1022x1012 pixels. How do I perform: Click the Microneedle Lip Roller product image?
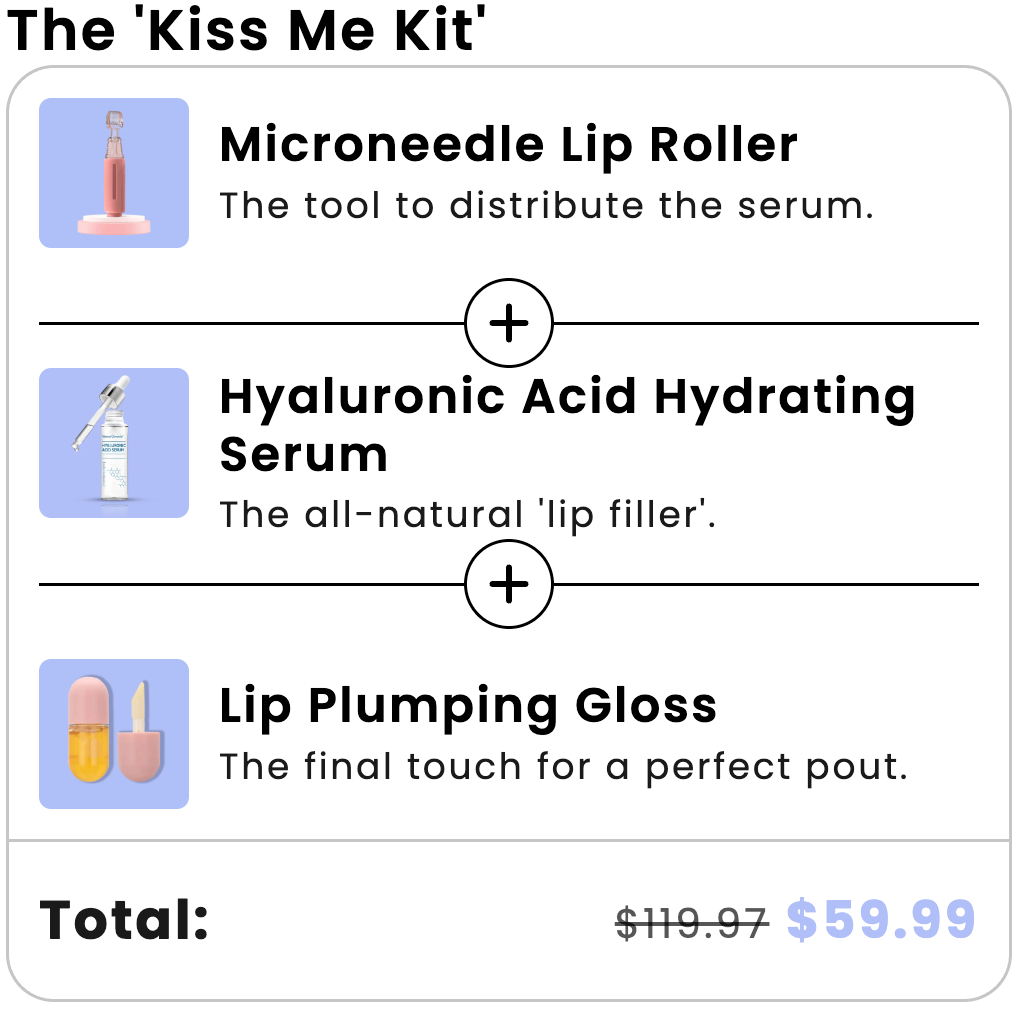[114, 172]
